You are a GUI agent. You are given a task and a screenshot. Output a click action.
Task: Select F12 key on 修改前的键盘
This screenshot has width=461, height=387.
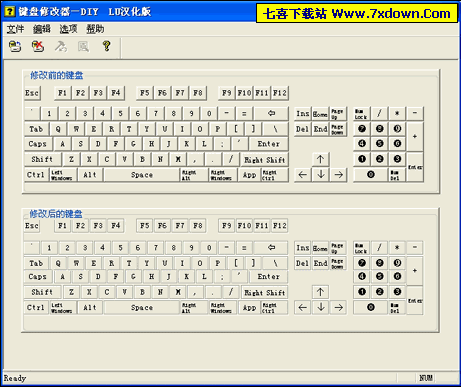coord(280,93)
